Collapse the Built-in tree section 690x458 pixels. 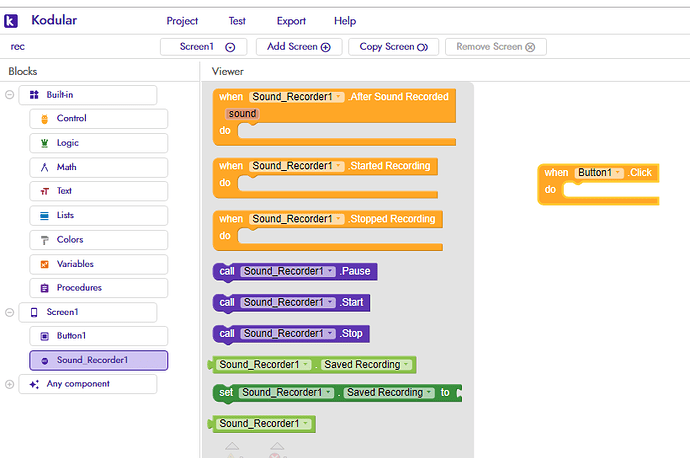(x=9, y=95)
